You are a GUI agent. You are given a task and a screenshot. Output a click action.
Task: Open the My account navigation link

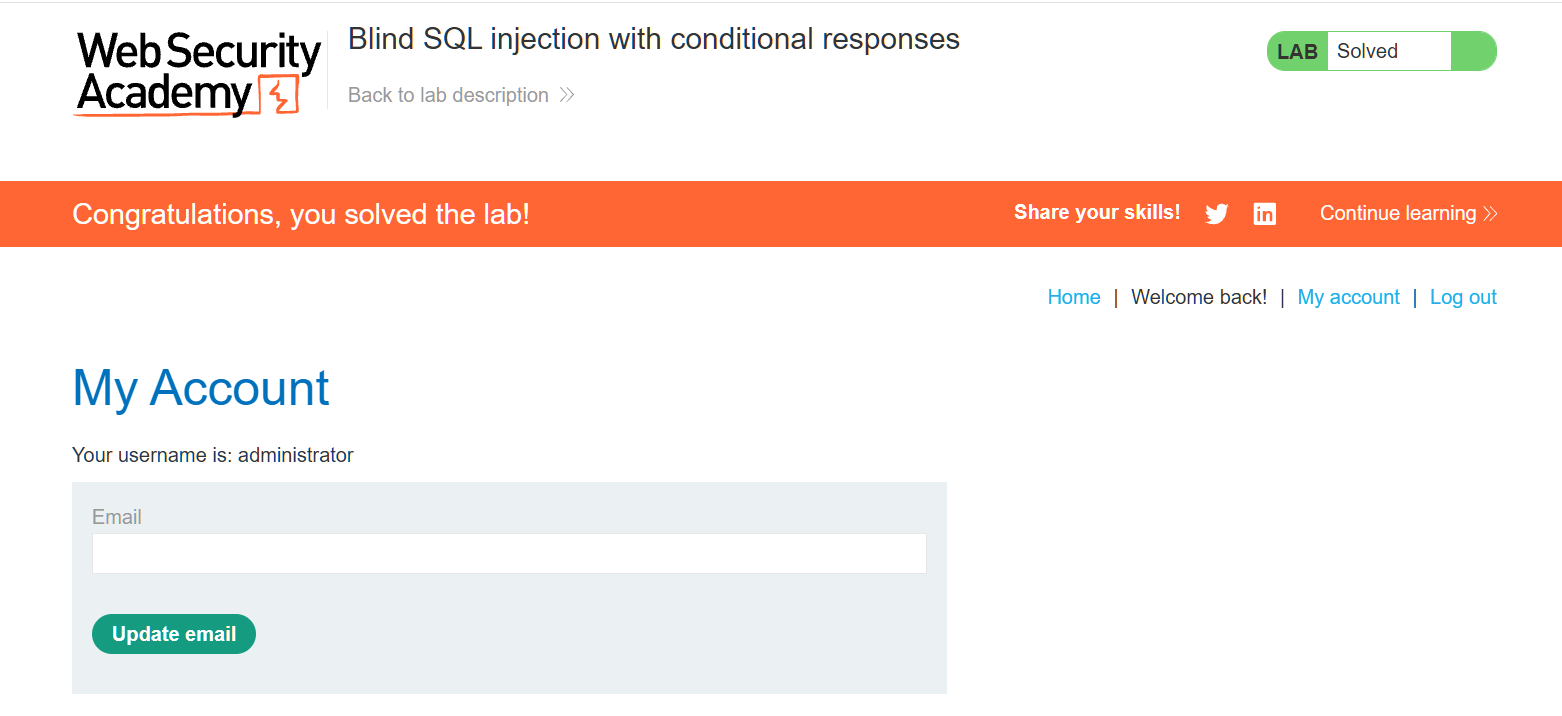pyautogui.click(x=1348, y=297)
